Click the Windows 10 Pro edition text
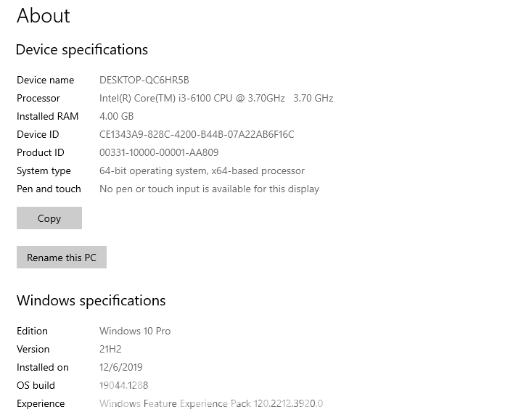This screenshot has width=505, height=420. [135, 331]
